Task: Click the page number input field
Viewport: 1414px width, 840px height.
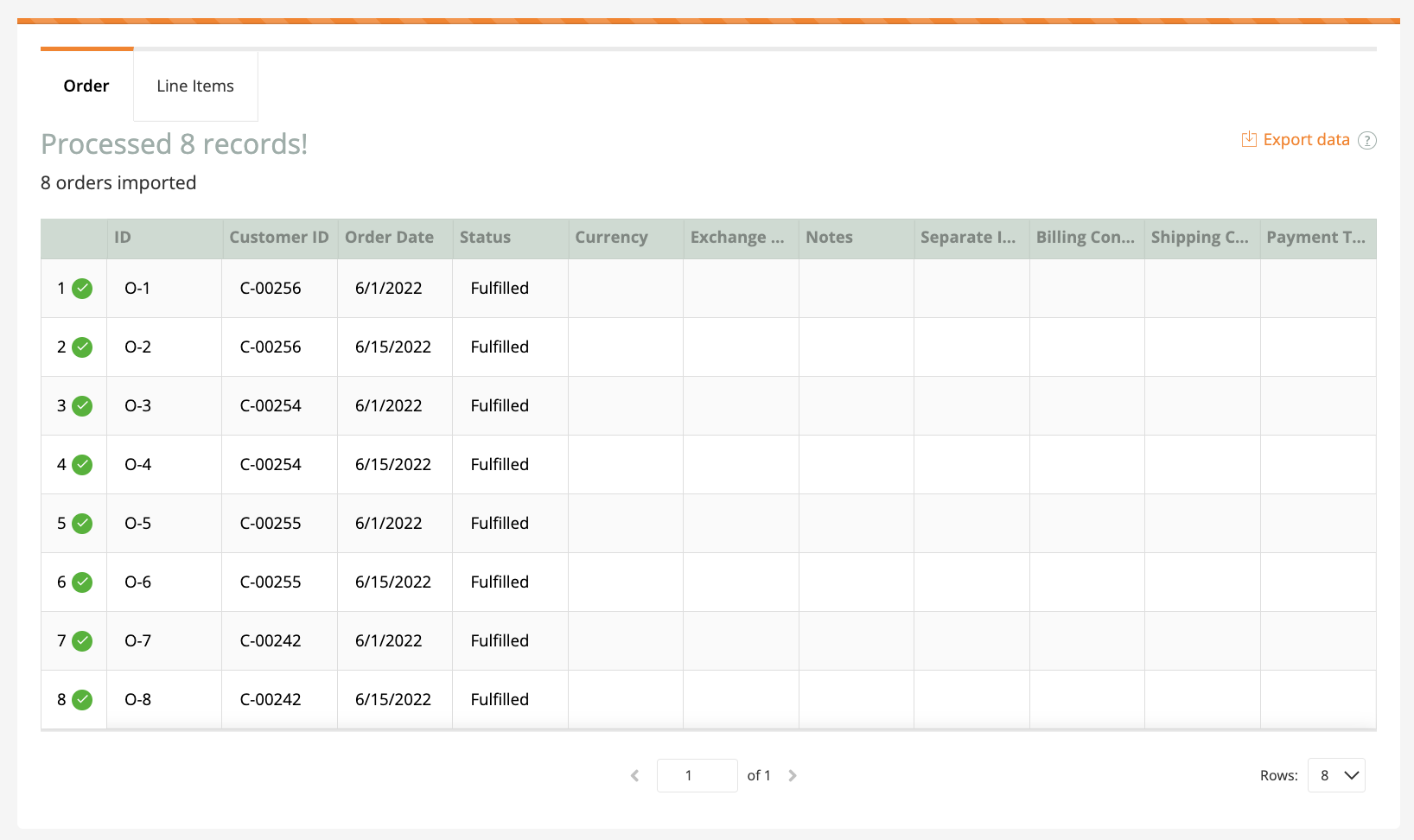Action: [697, 775]
